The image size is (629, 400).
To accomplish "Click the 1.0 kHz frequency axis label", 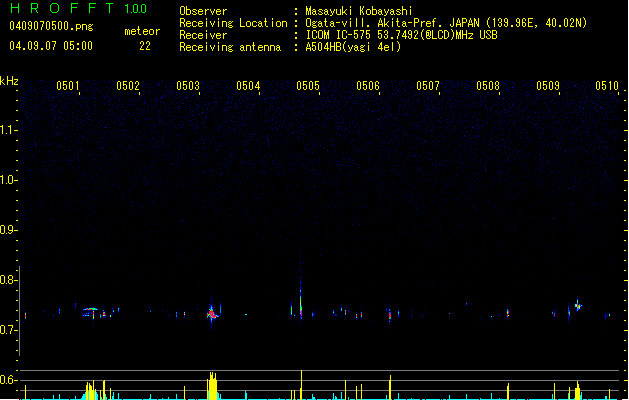I will pyautogui.click(x=8, y=180).
